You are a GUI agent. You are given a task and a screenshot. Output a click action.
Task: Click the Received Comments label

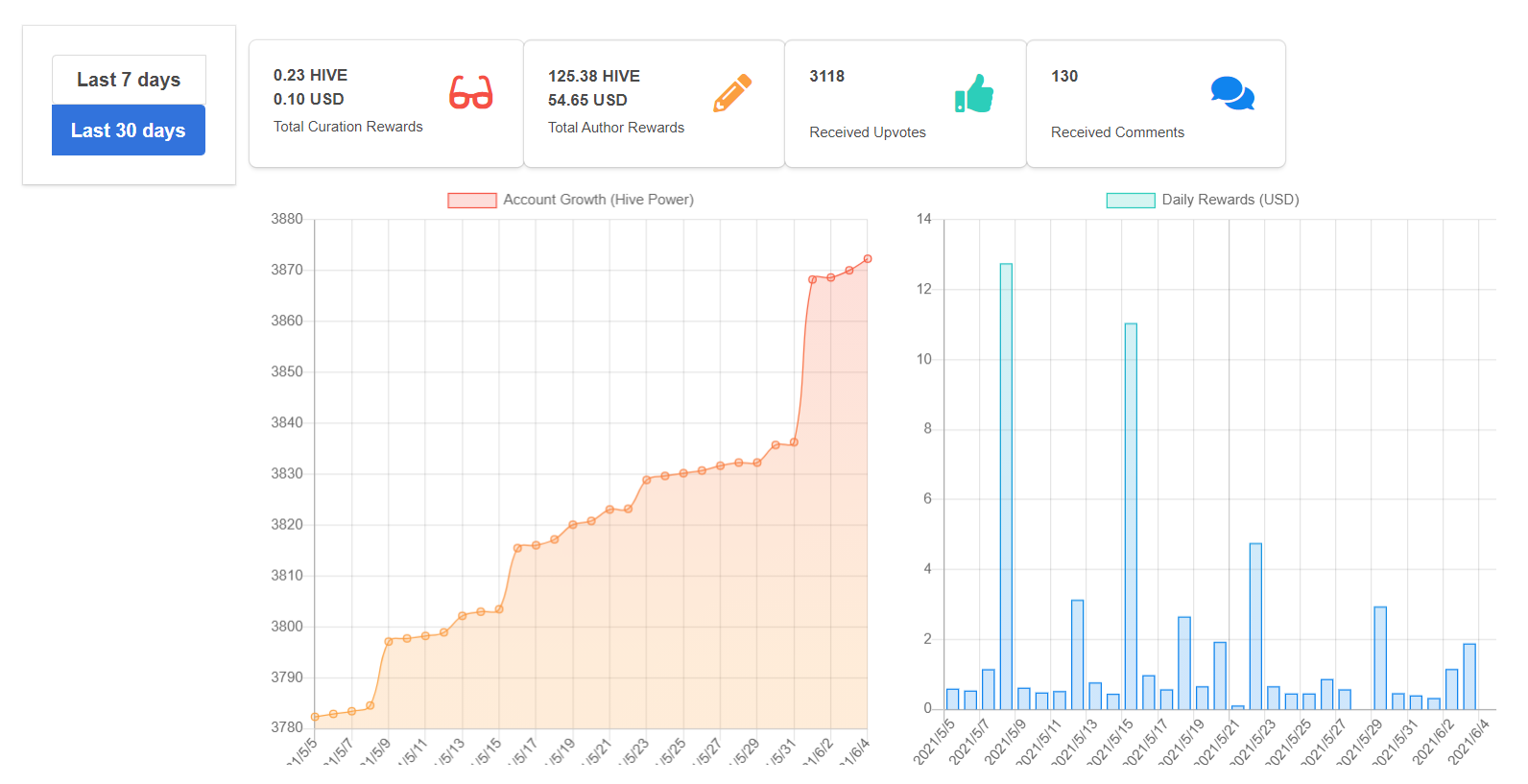pos(1117,132)
